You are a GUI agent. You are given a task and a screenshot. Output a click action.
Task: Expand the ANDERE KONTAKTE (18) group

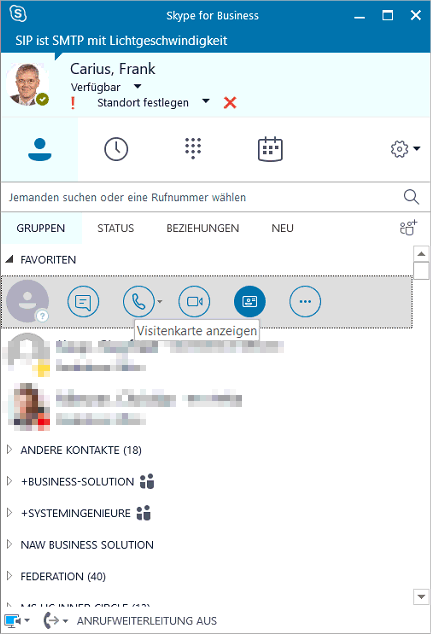[x=9, y=449]
